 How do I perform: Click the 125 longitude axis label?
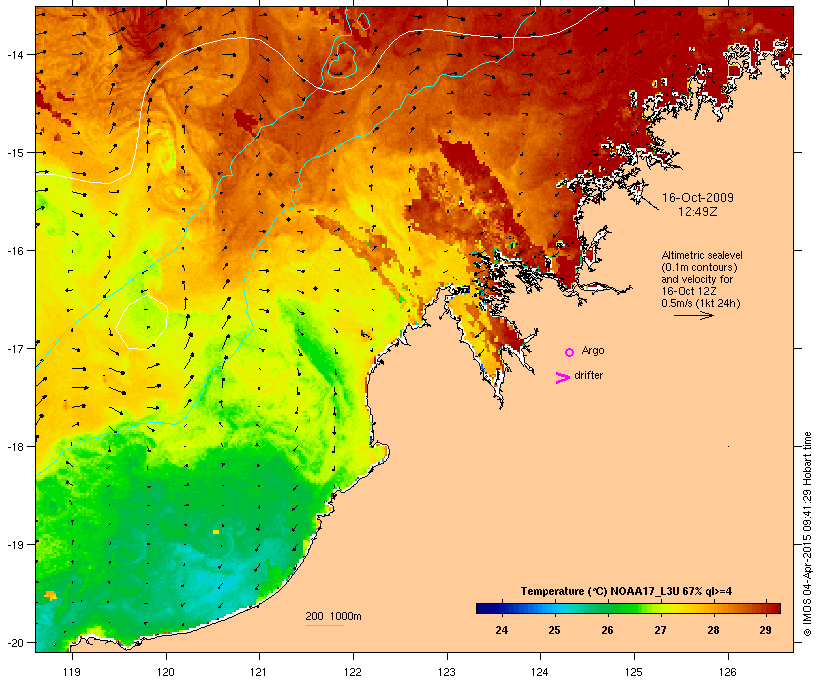click(634, 672)
